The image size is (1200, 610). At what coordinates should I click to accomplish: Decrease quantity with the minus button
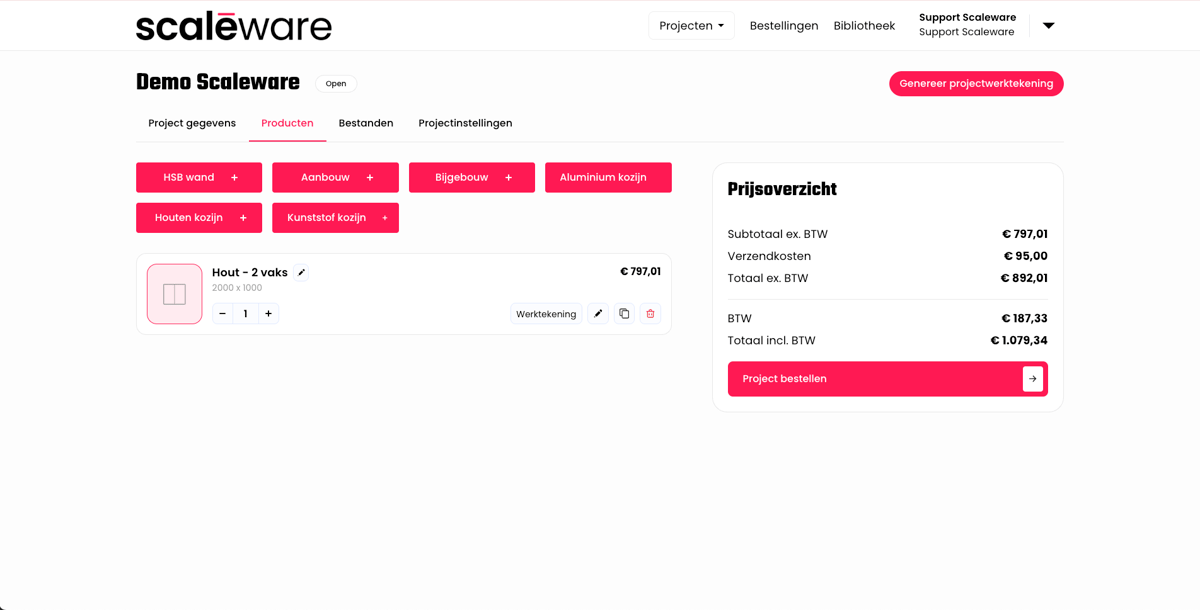[223, 314]
